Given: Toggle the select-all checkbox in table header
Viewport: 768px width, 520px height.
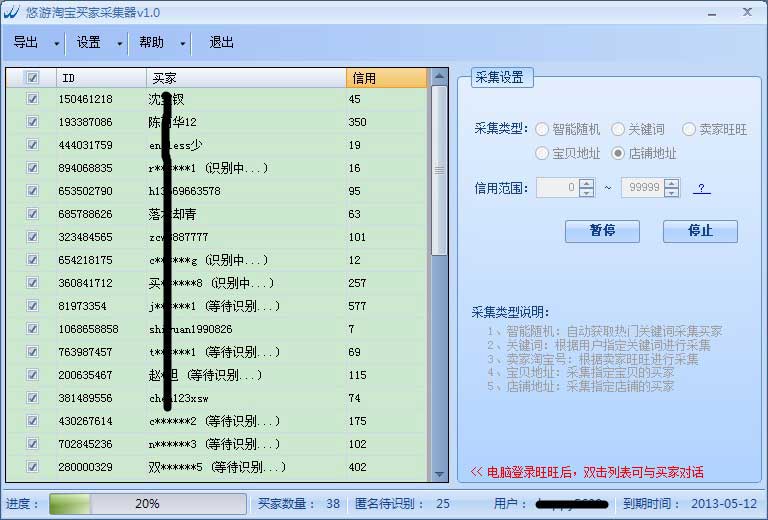Looking at the screenshot, I should (x=32, y=77).
